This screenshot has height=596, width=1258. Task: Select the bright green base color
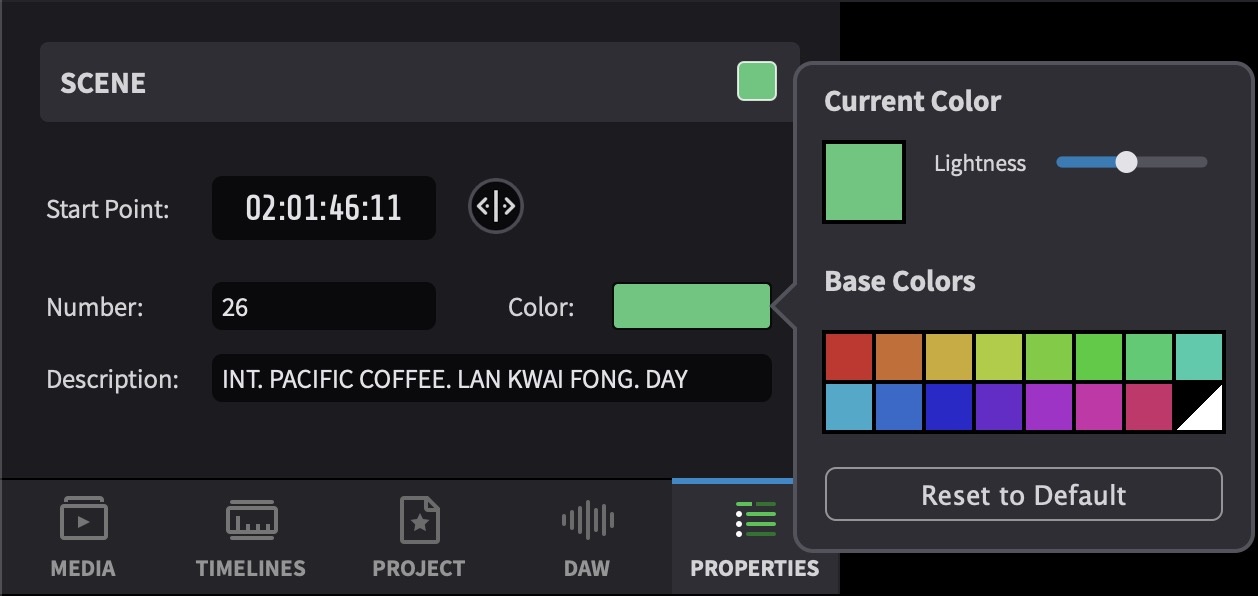[1099, 357]
